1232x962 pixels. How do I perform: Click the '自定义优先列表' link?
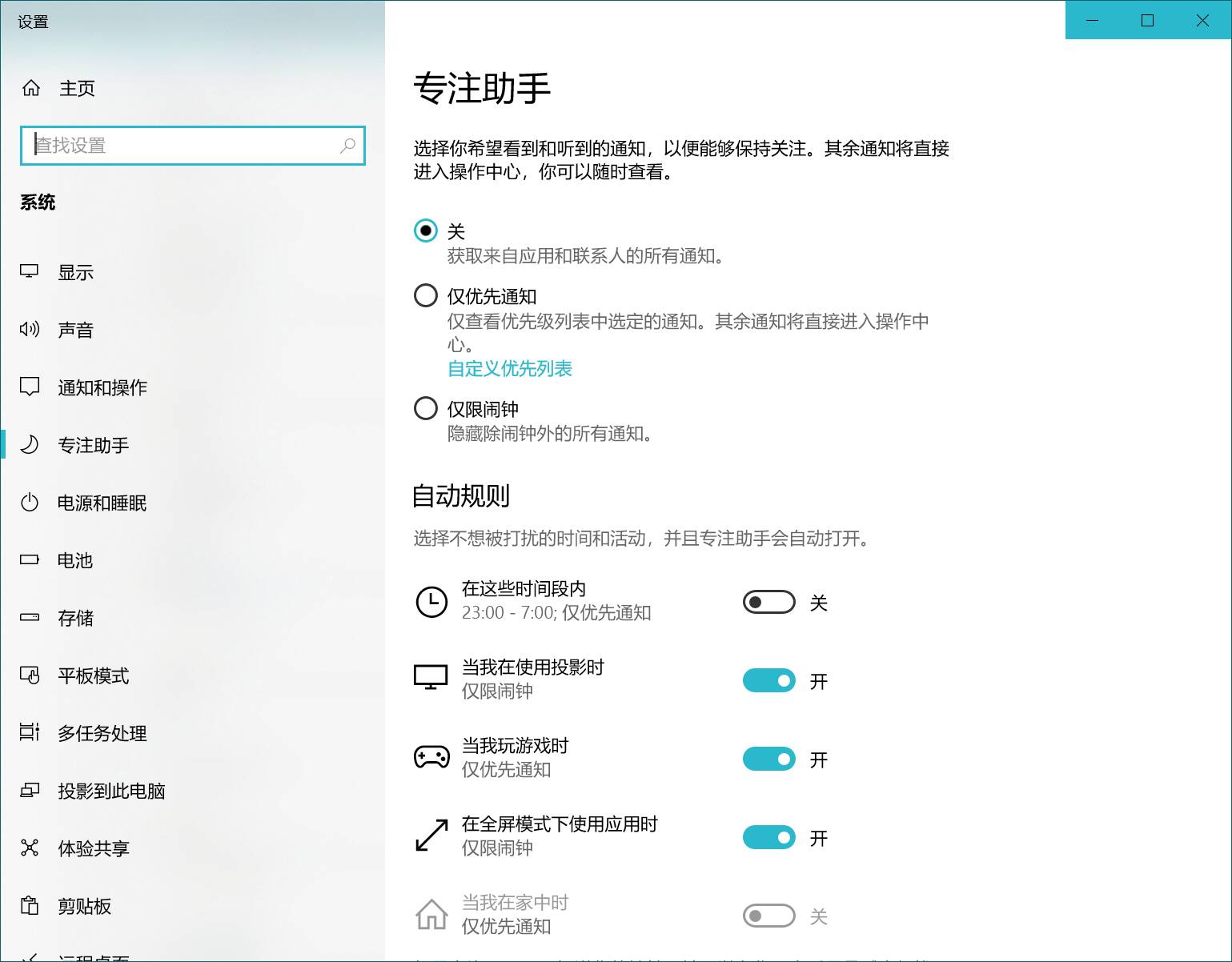click(510, 369)
